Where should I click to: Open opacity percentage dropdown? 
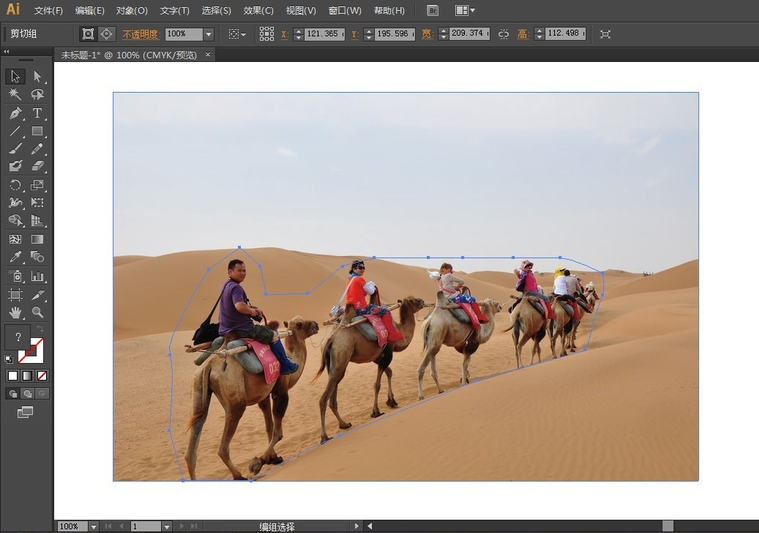point(209,34)
